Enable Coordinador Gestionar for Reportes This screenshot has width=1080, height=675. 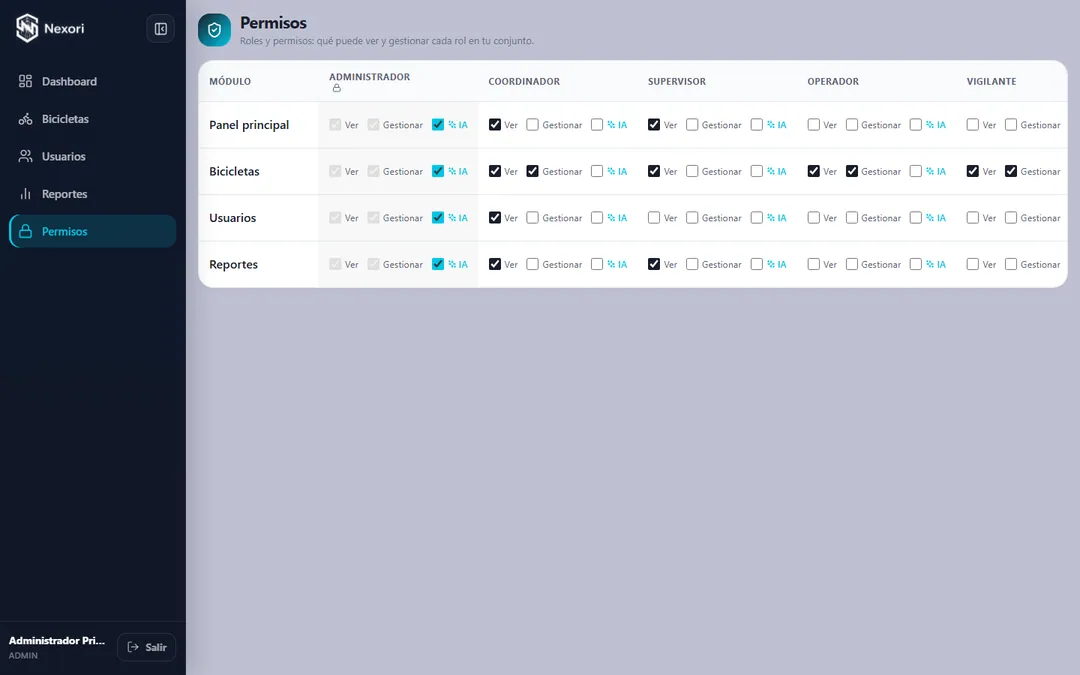532,264
